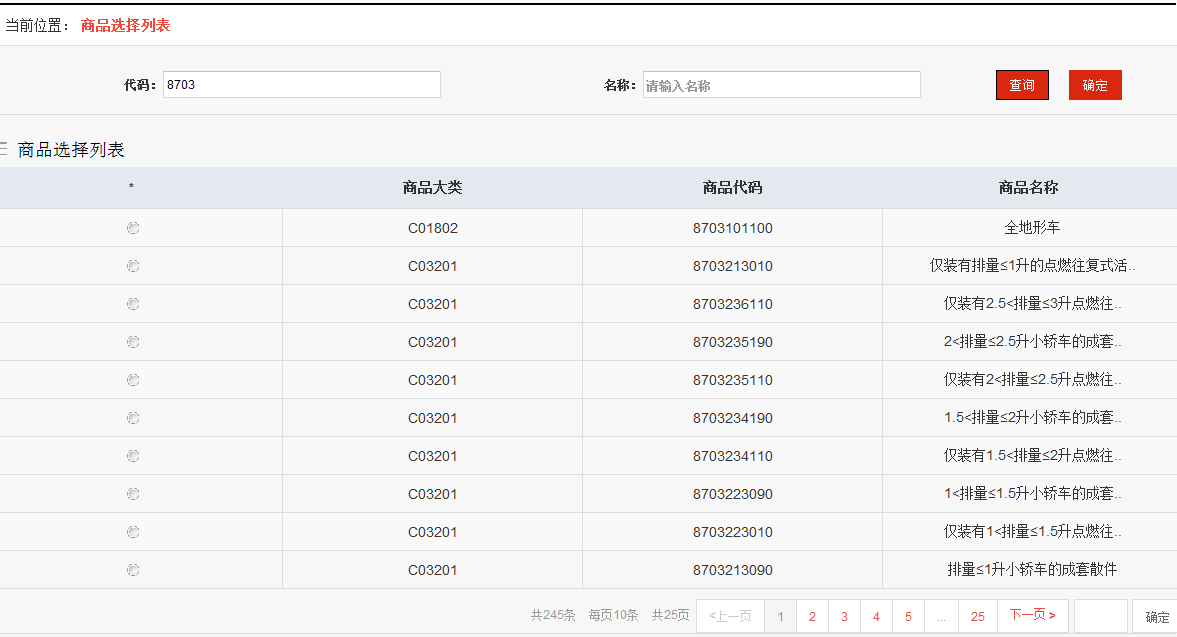Select the radio button for 排量≤1升小轿车的成套散件
Viewport: 1177px width, 637px height.
[133, 569]
